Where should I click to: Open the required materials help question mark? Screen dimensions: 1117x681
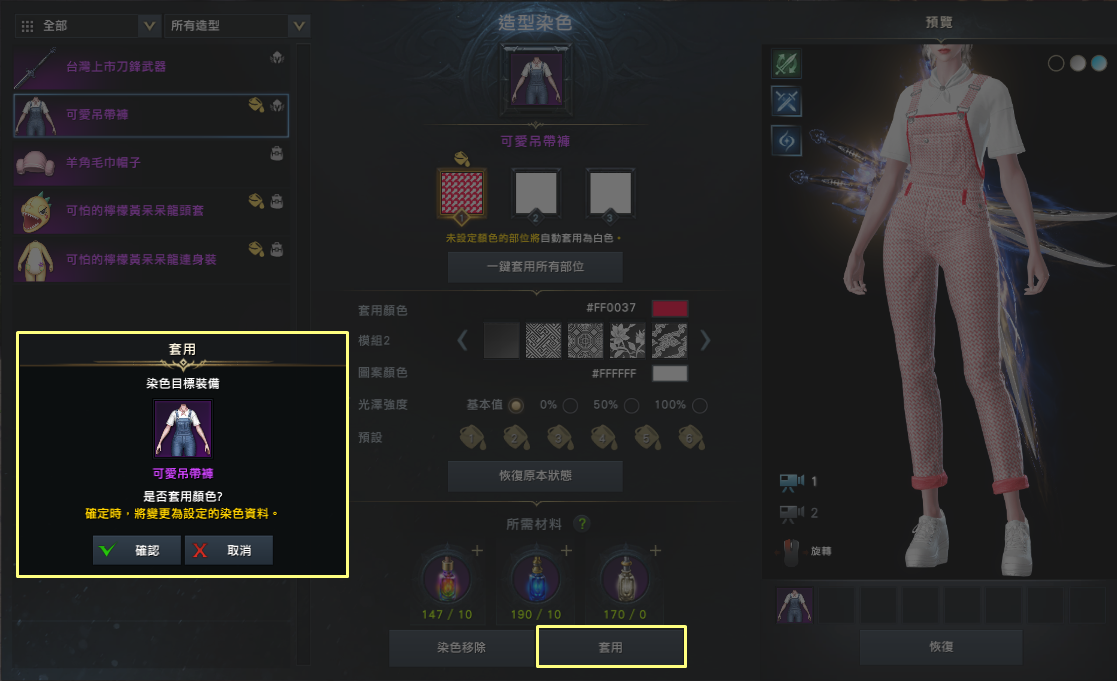(x=582, y=524)
